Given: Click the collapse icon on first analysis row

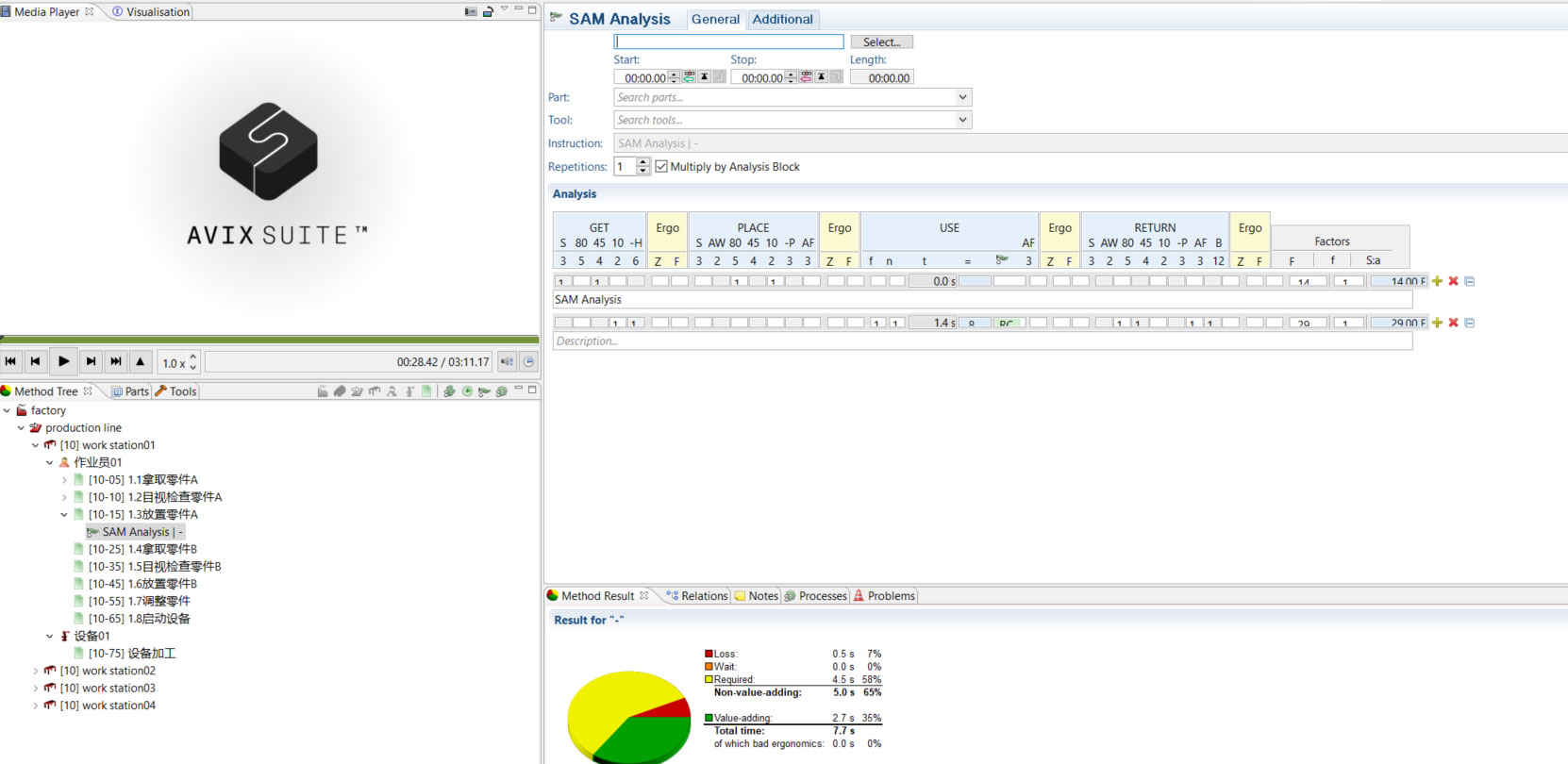Looking at the screenshot, I should coord(1469,281).
